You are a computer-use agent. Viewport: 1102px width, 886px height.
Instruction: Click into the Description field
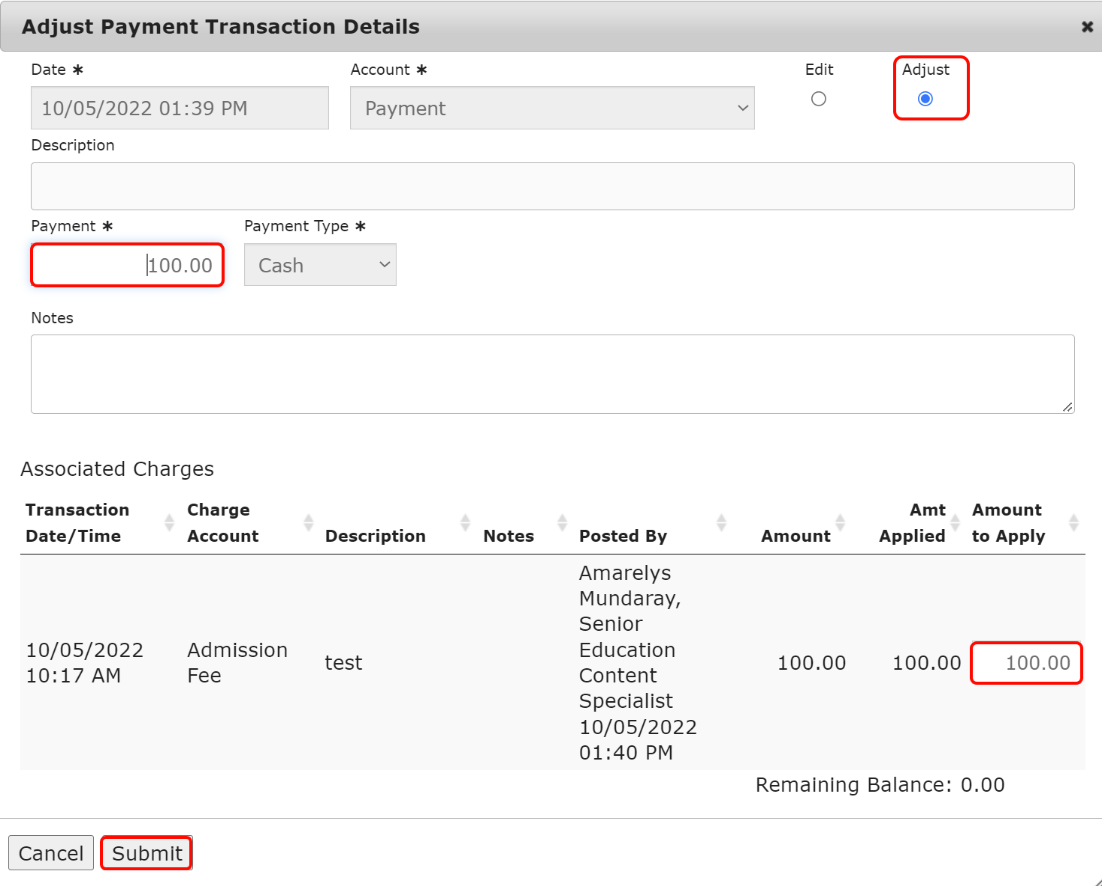(x=552, y=186)
